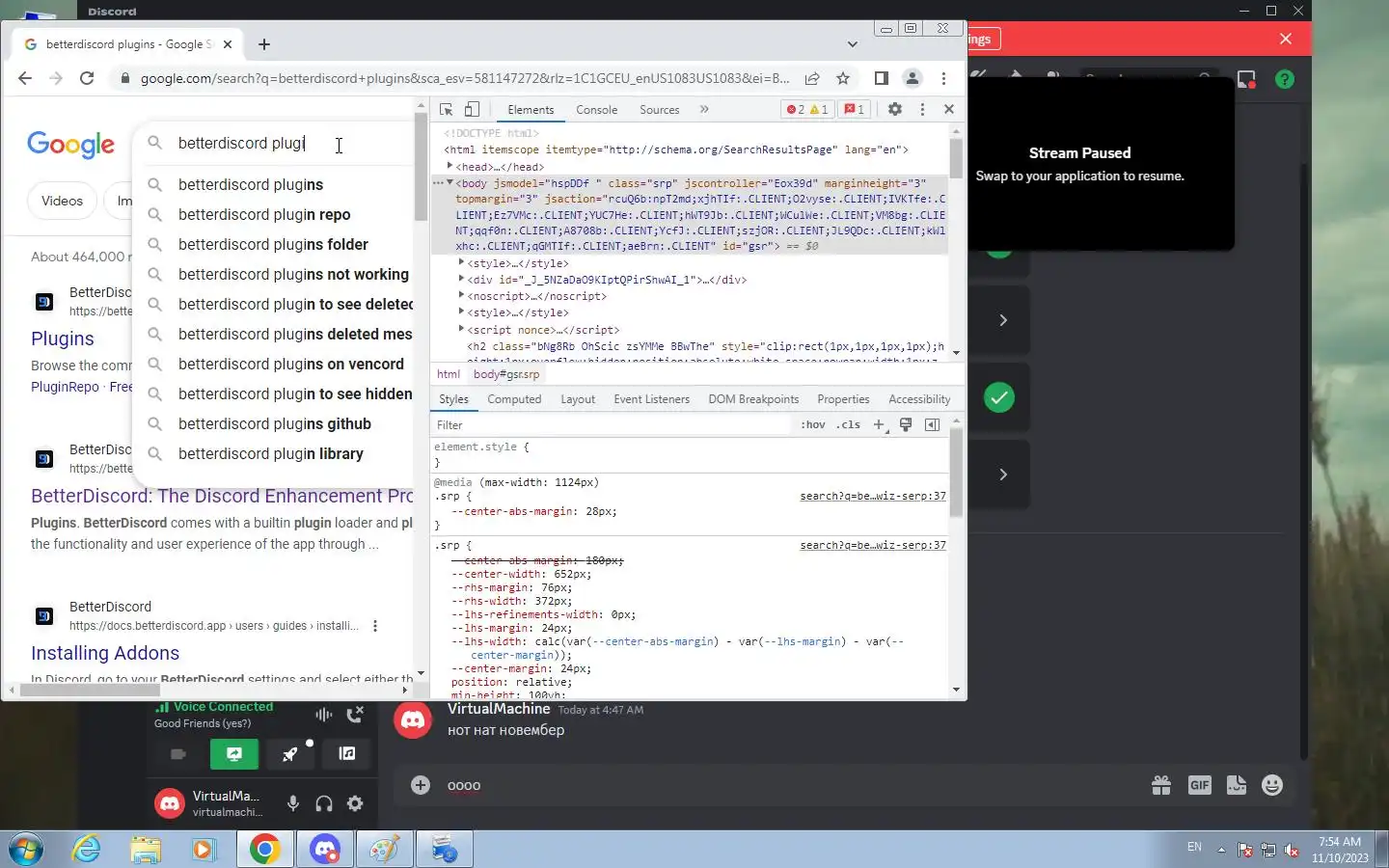The height and width of the screenshot is (868, 1389).
Task: Close the DevTools panel
Action: [949, 109]
